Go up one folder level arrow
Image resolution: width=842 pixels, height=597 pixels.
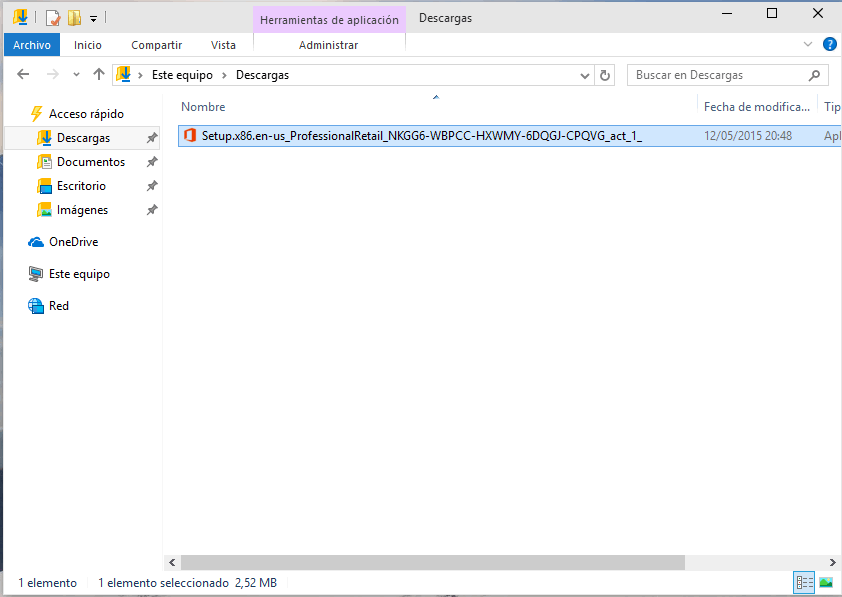click(98, 75)
